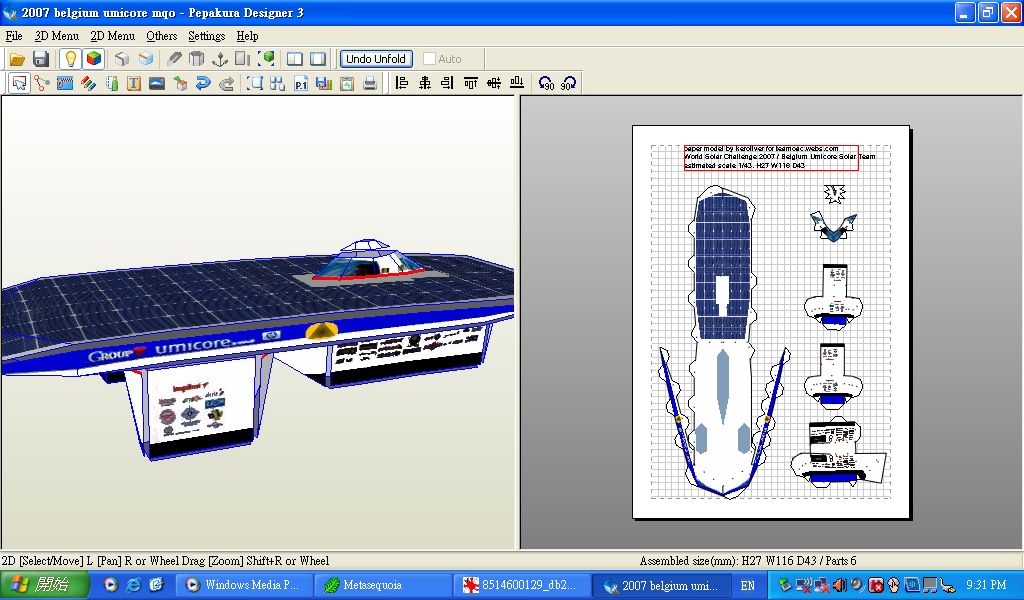Image resolution: width=1024 pixels, height=600 pixels.
Task: Switch to the 8514600129_db2 taskbar window
Action: click(520, 585)
